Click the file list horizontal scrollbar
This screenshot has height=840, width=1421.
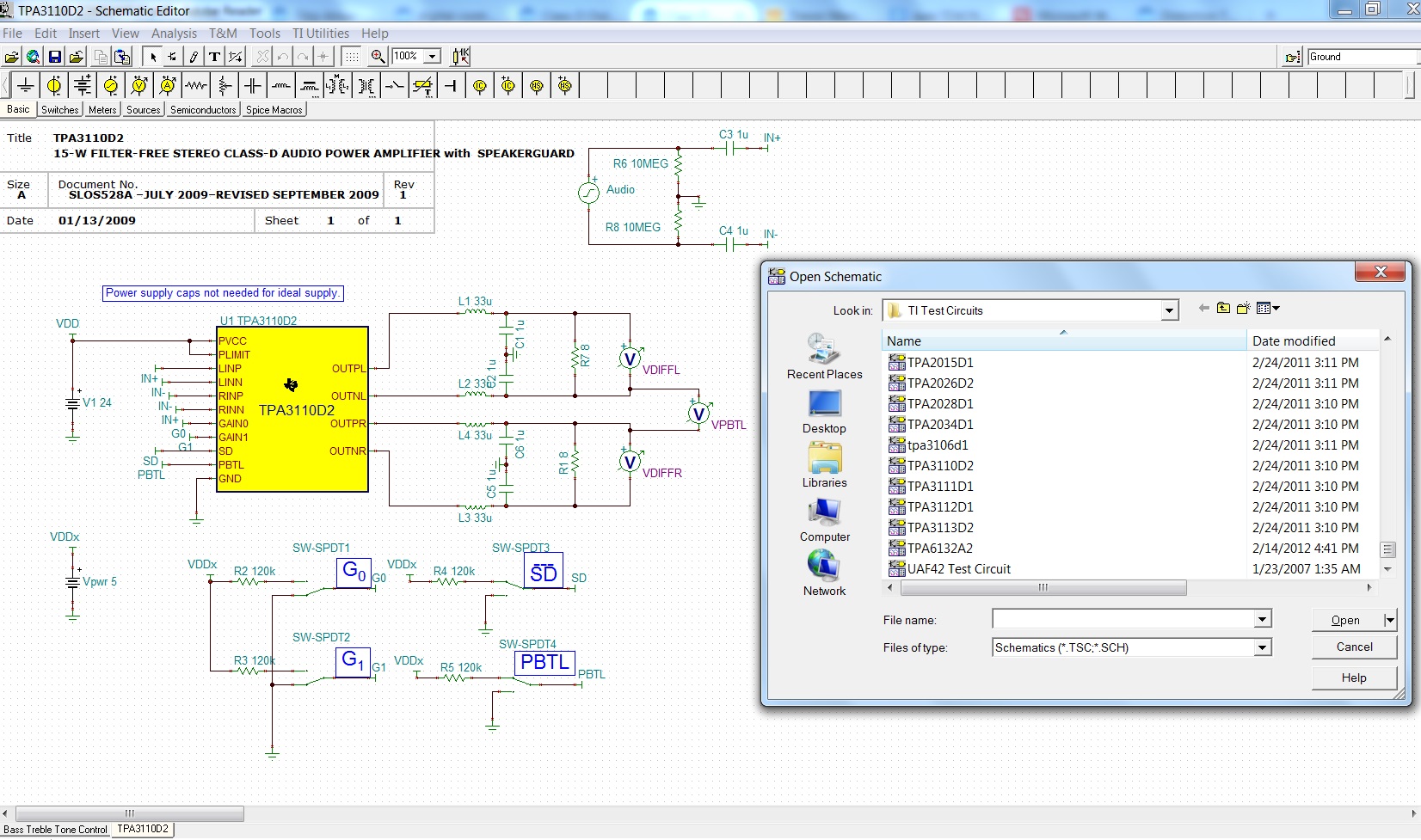(1043, 588)
